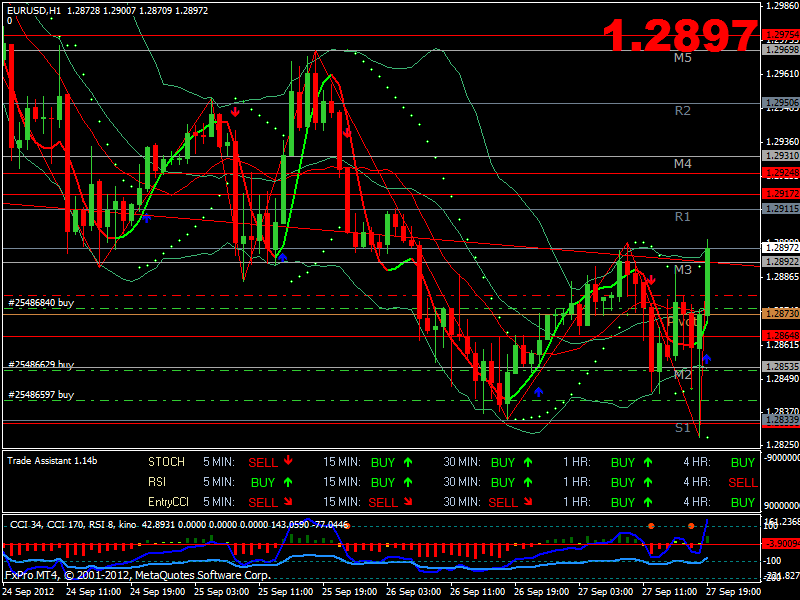Click the 27 Sep 19:00 time axis label

[734, 592]
